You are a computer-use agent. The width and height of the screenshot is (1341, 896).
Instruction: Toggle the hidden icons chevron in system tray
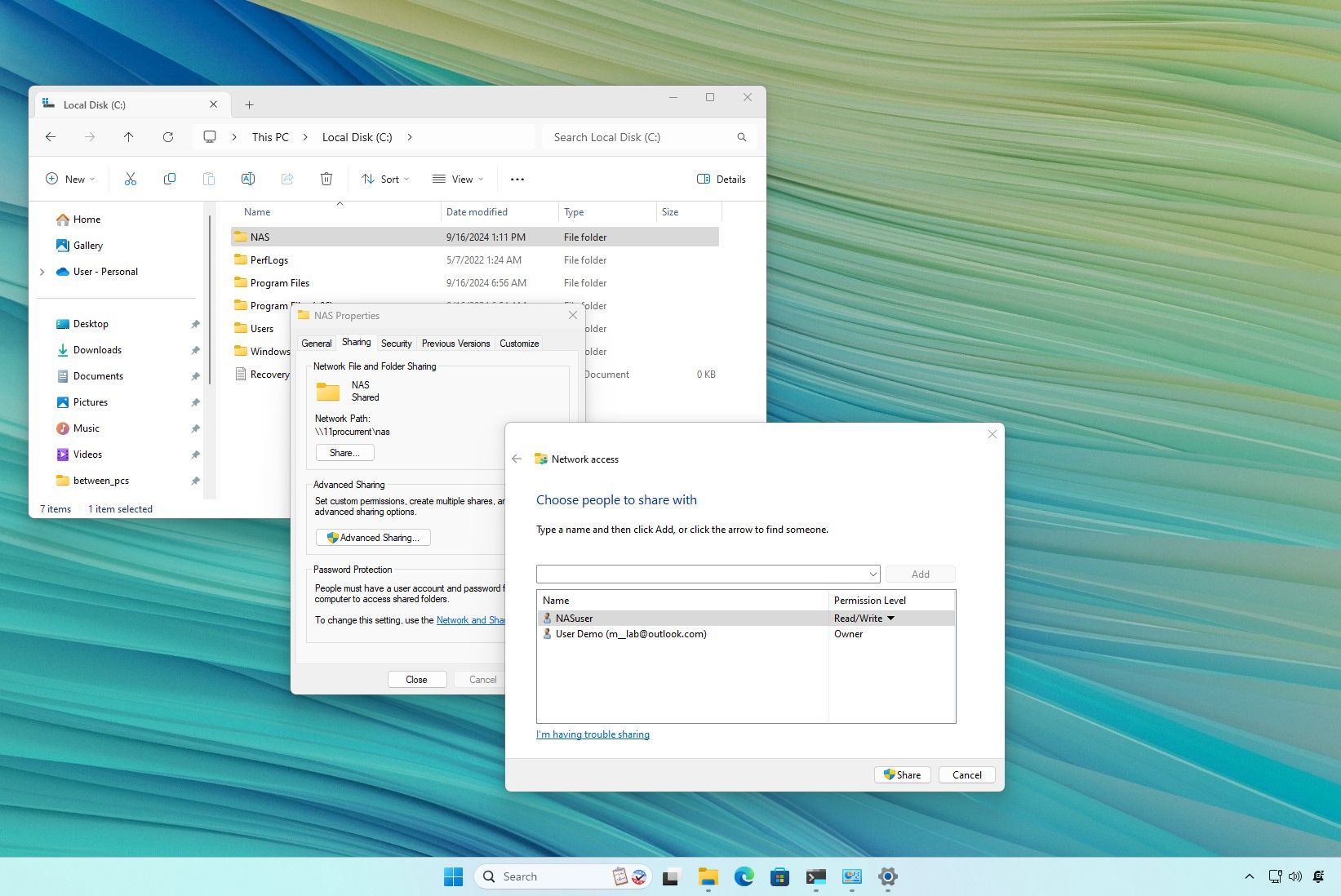click(x=1249, y=876)
